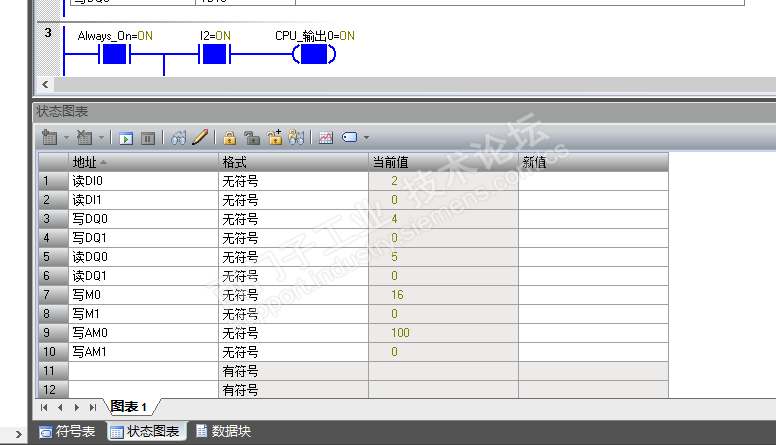Select row header number 5
The height and width of the screenshot is (445, 776).
point(53,257)
